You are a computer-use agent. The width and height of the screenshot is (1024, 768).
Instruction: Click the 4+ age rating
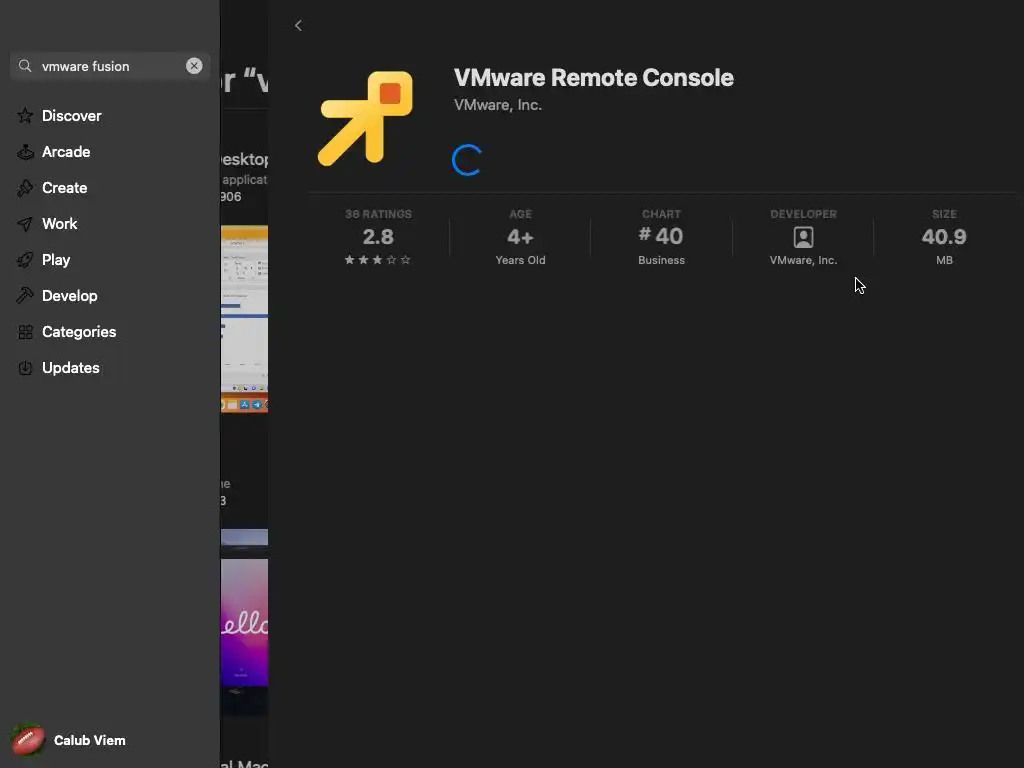(x=520, y=236)
